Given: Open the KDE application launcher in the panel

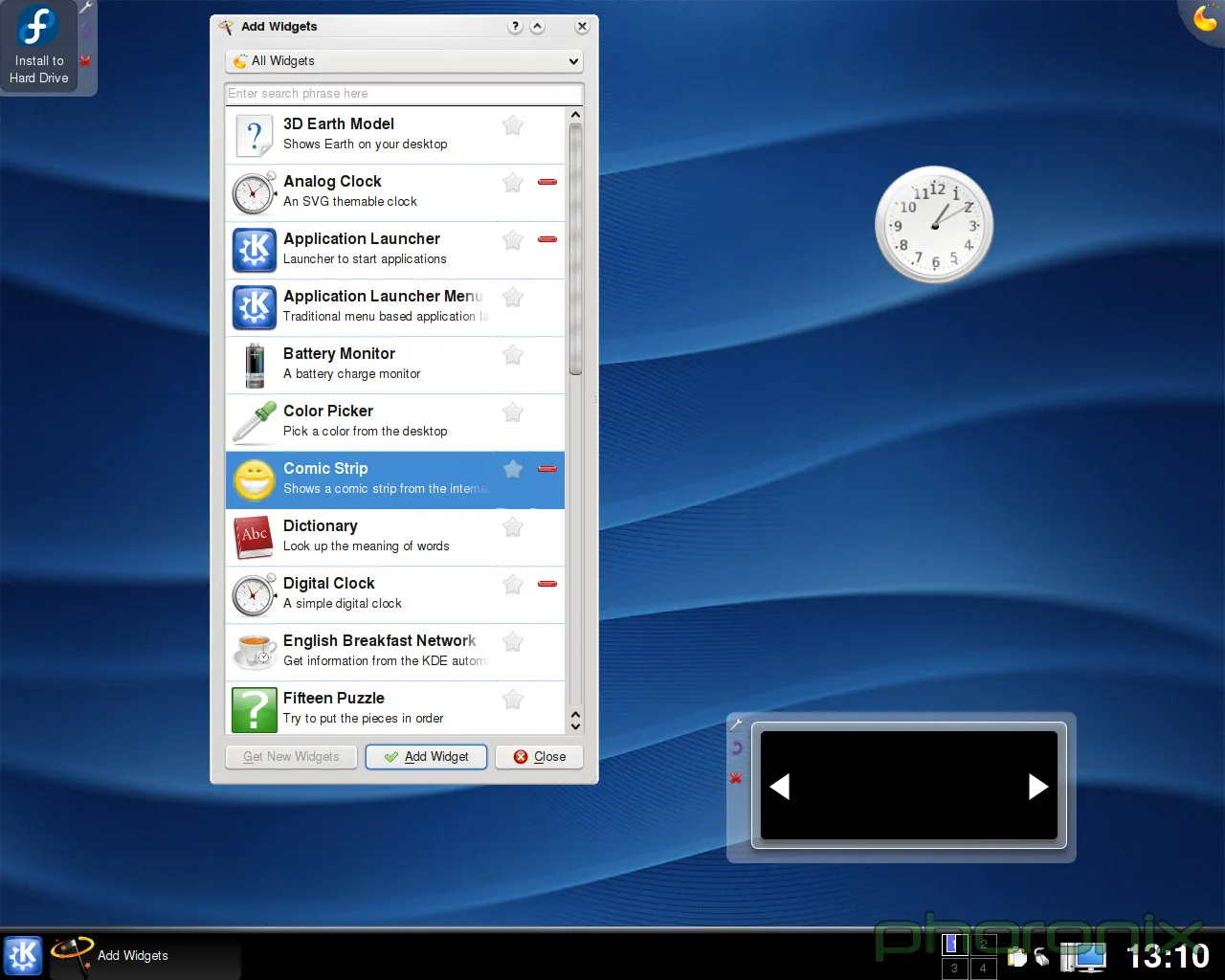Looking at the screenshot, I should coord(23,955).
